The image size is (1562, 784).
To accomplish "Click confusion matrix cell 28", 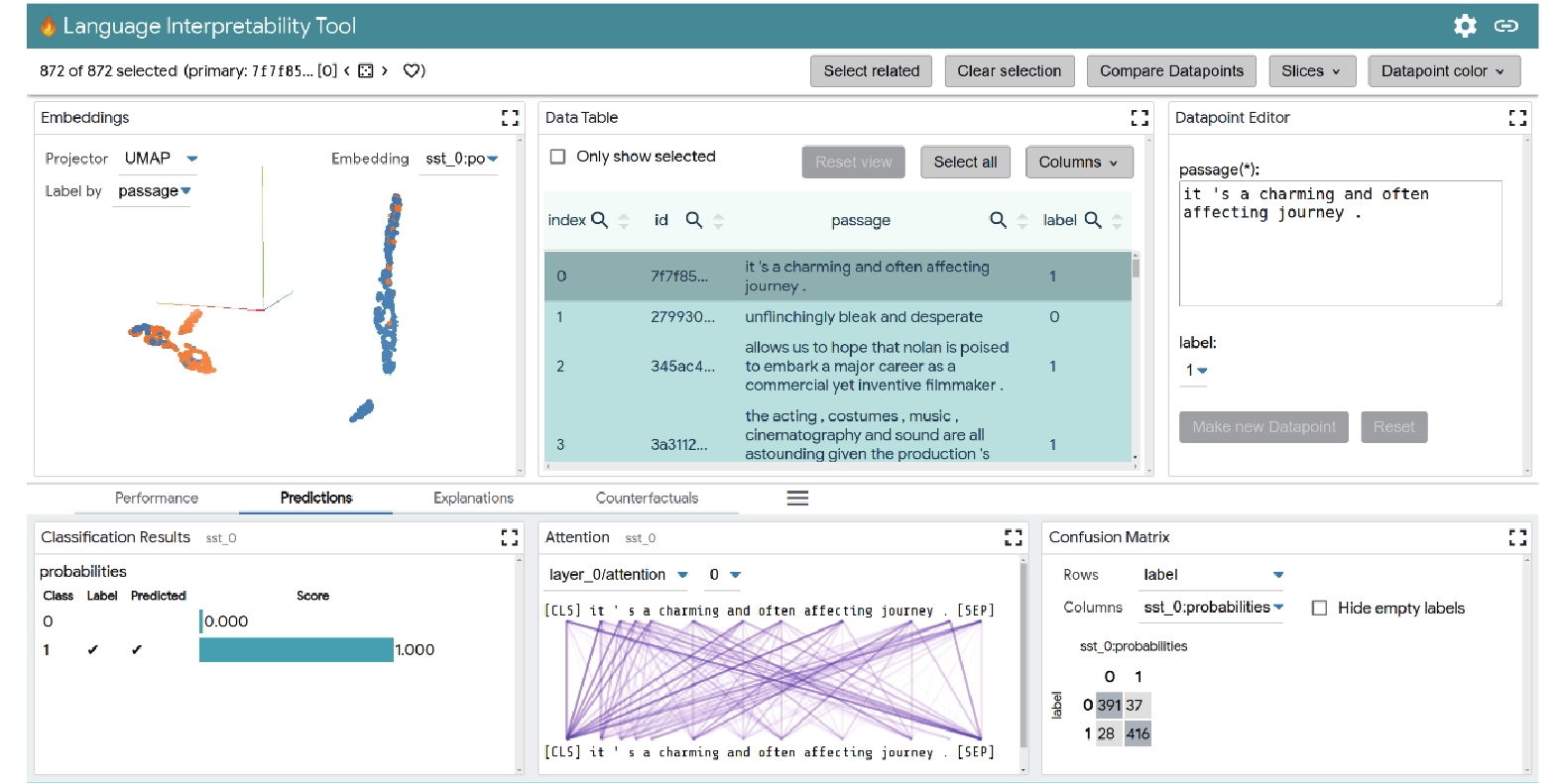I will [x=1109, y=734].
